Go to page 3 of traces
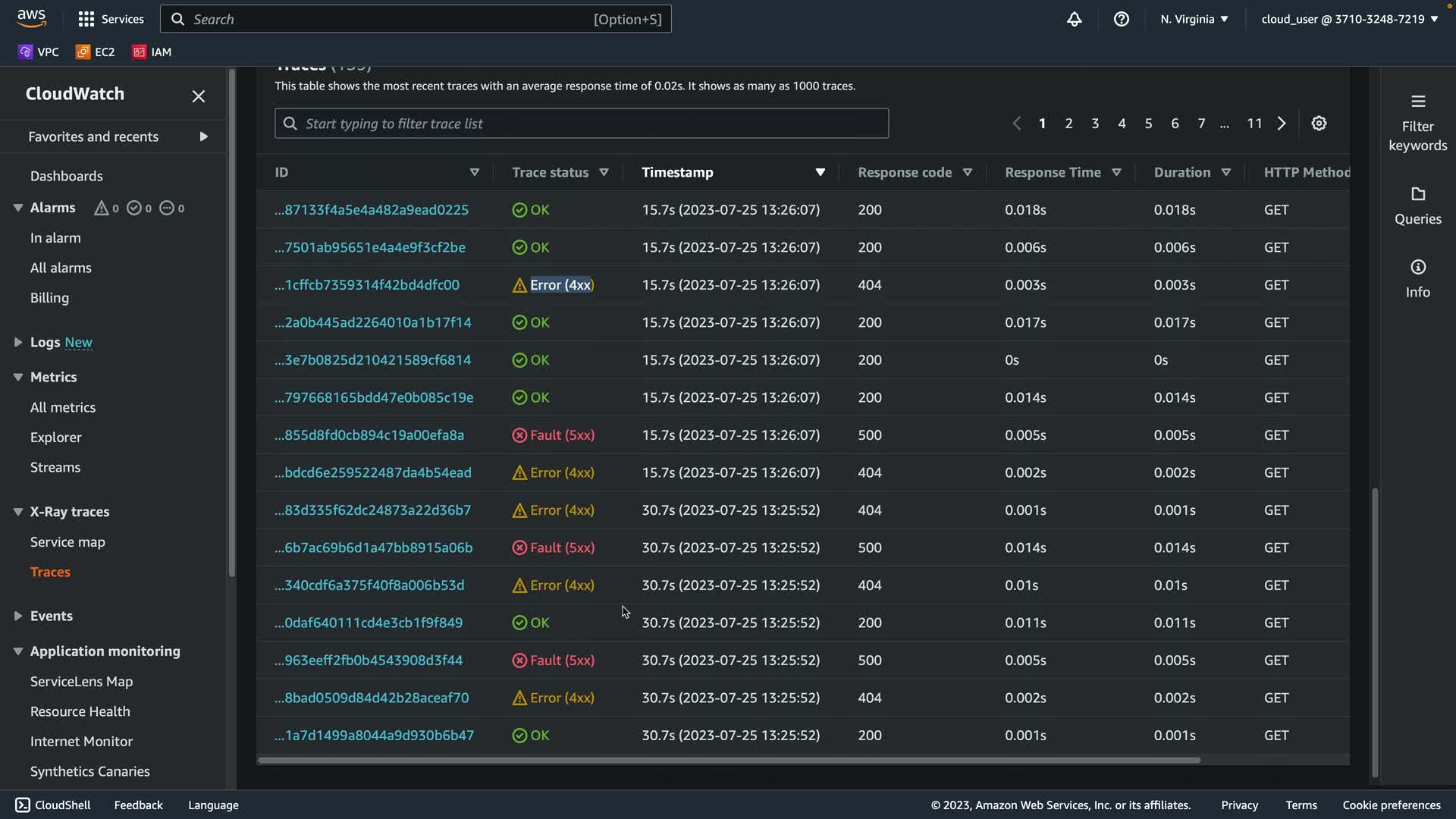This screenshot has width=1456, height=819. click(1095, 124)
